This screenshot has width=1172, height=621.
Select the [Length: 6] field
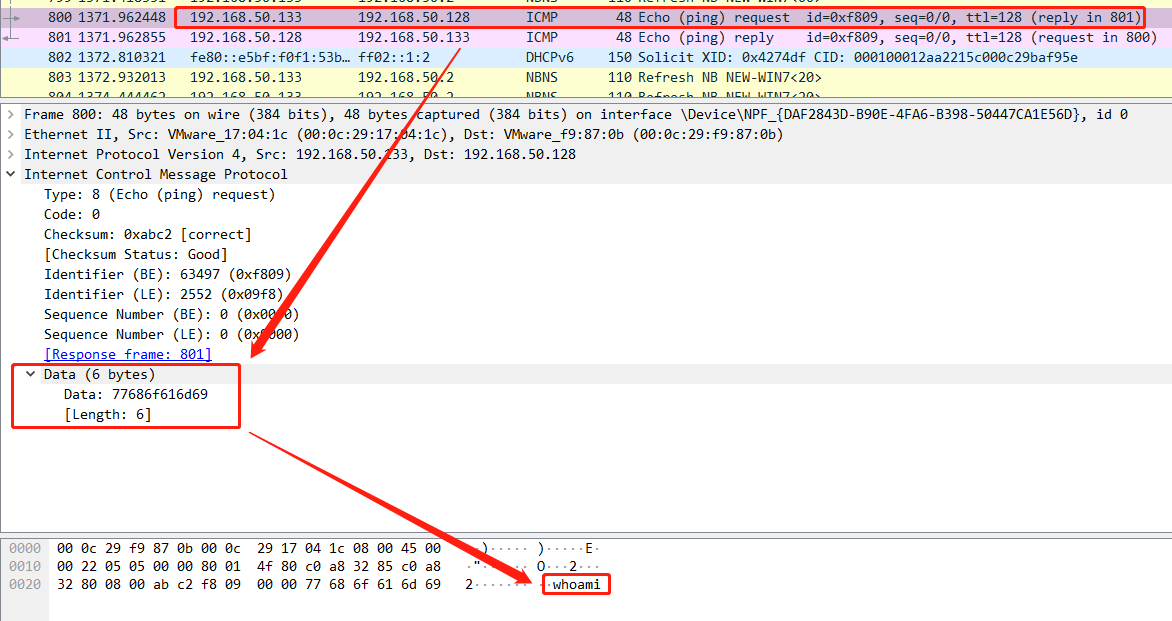tap(107, 414)
